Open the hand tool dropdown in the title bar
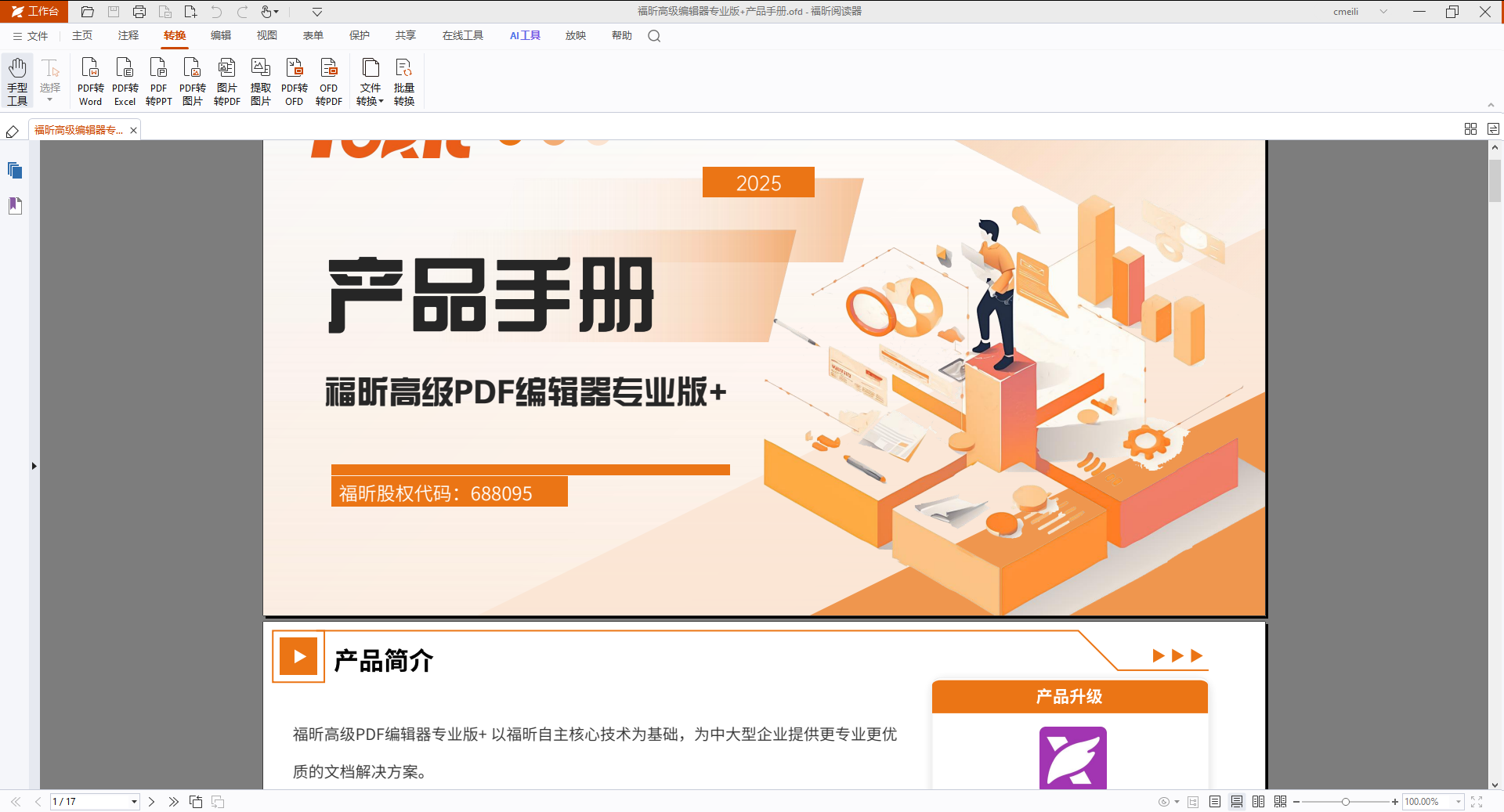1504x812 pixels. (x=277, y=12)
